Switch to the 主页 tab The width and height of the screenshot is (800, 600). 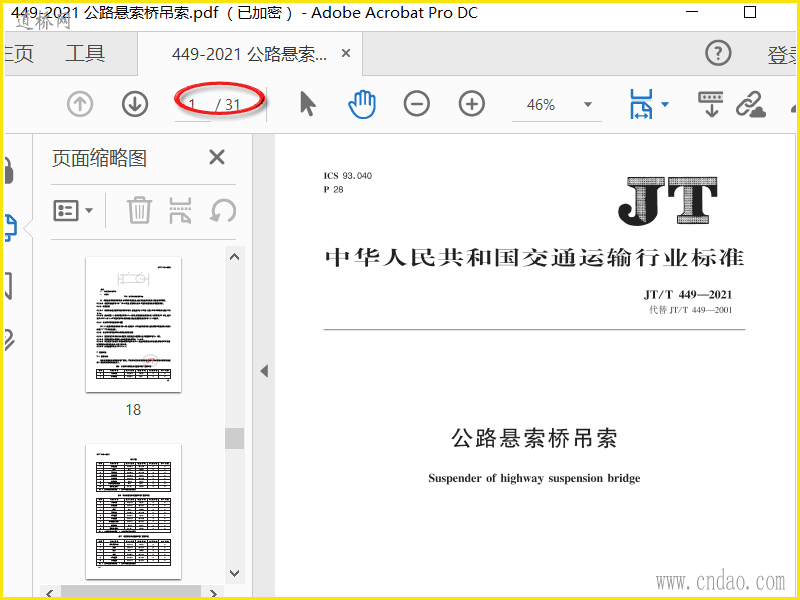coord(18,54)
